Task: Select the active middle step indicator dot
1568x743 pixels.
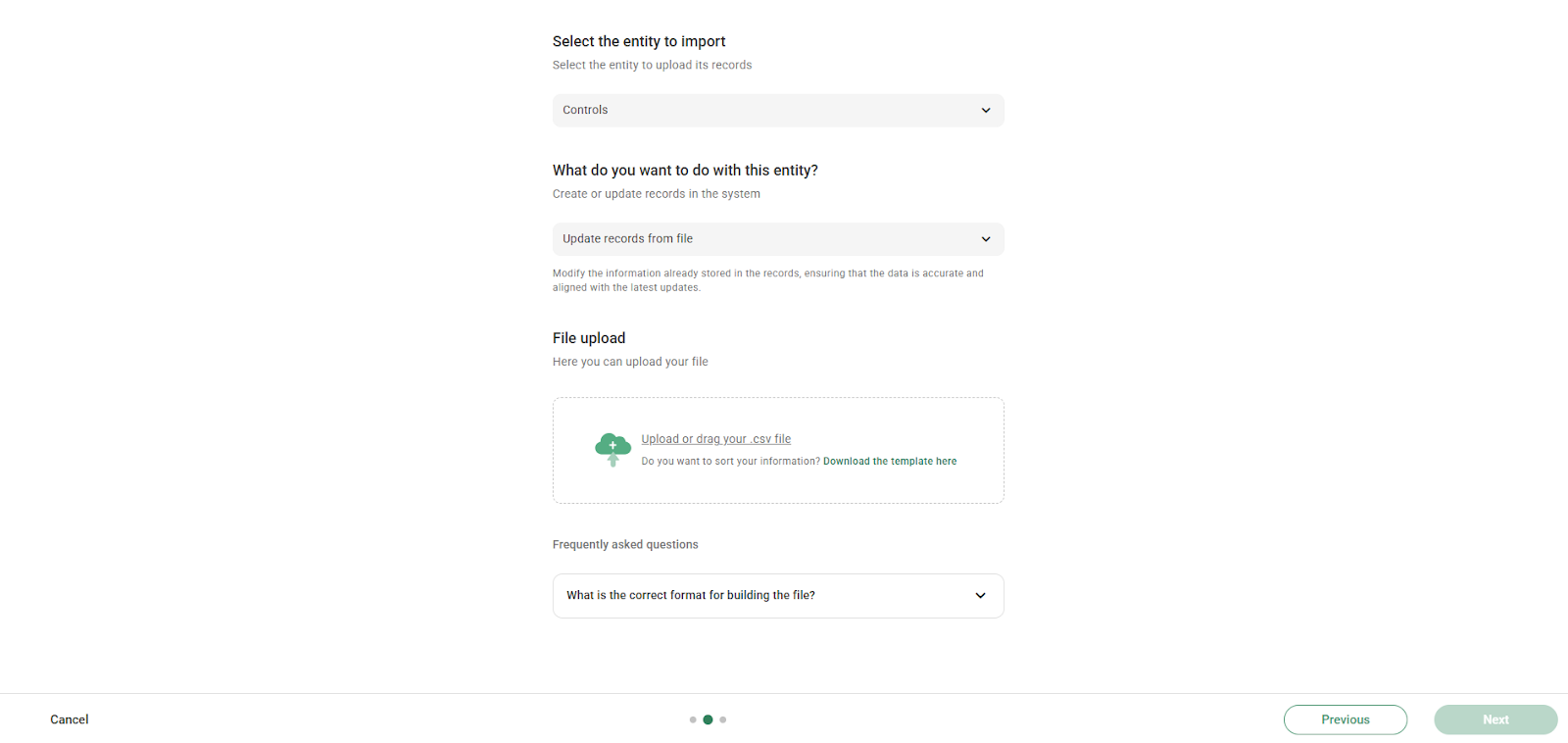Action: pos(708,719)
